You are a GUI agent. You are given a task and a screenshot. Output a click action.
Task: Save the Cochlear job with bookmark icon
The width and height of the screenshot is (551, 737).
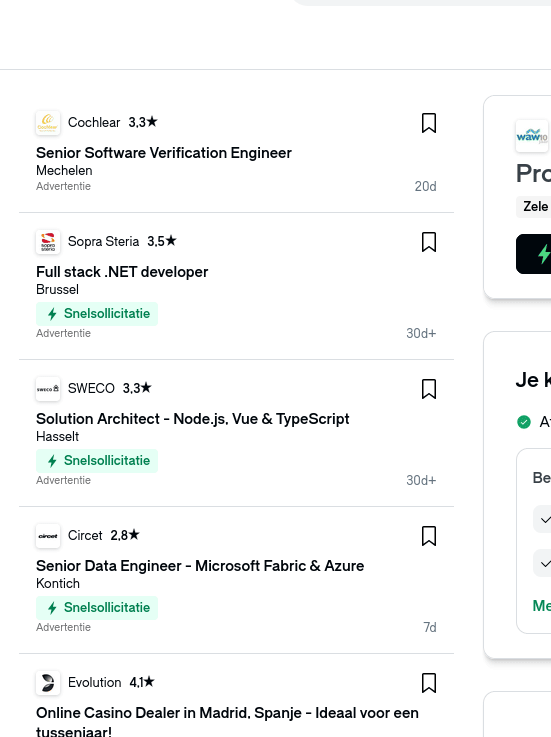click(429, 123)
